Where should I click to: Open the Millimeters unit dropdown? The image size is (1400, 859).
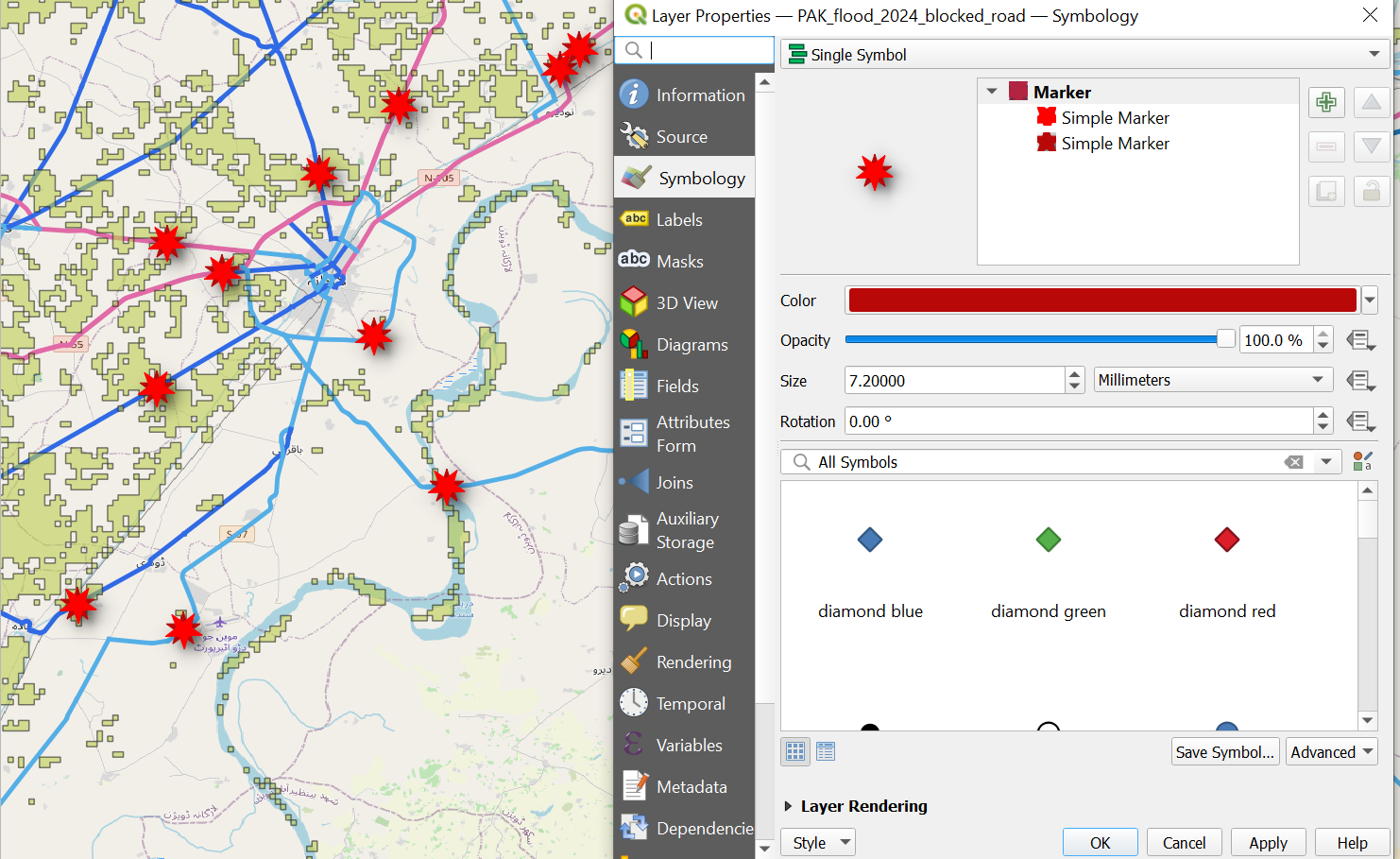point(1212,380)
